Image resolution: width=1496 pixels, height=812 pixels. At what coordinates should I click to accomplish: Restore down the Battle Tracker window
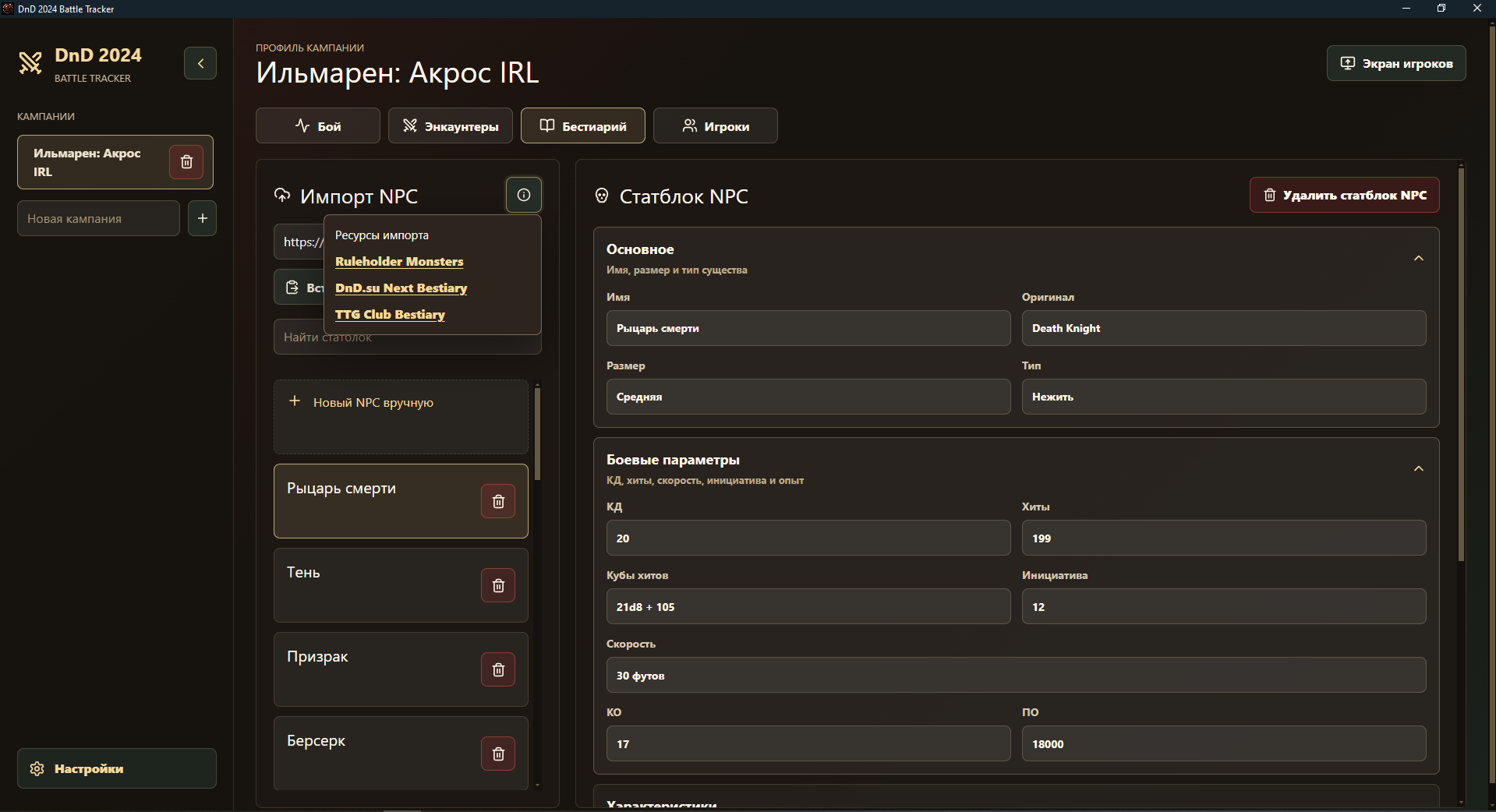1441,9
